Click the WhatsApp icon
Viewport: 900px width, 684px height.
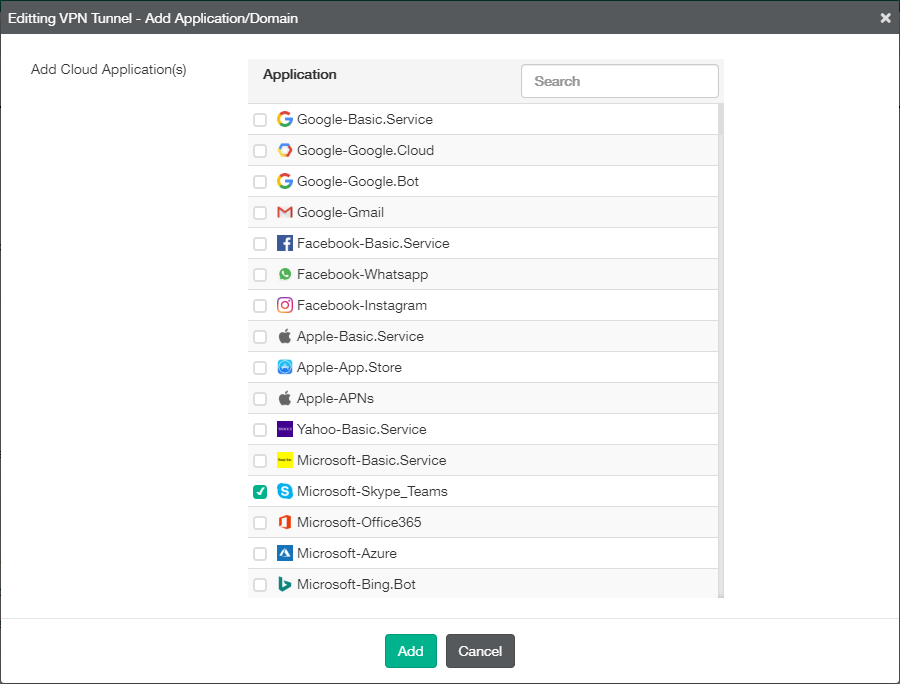[x=284, y=274]
